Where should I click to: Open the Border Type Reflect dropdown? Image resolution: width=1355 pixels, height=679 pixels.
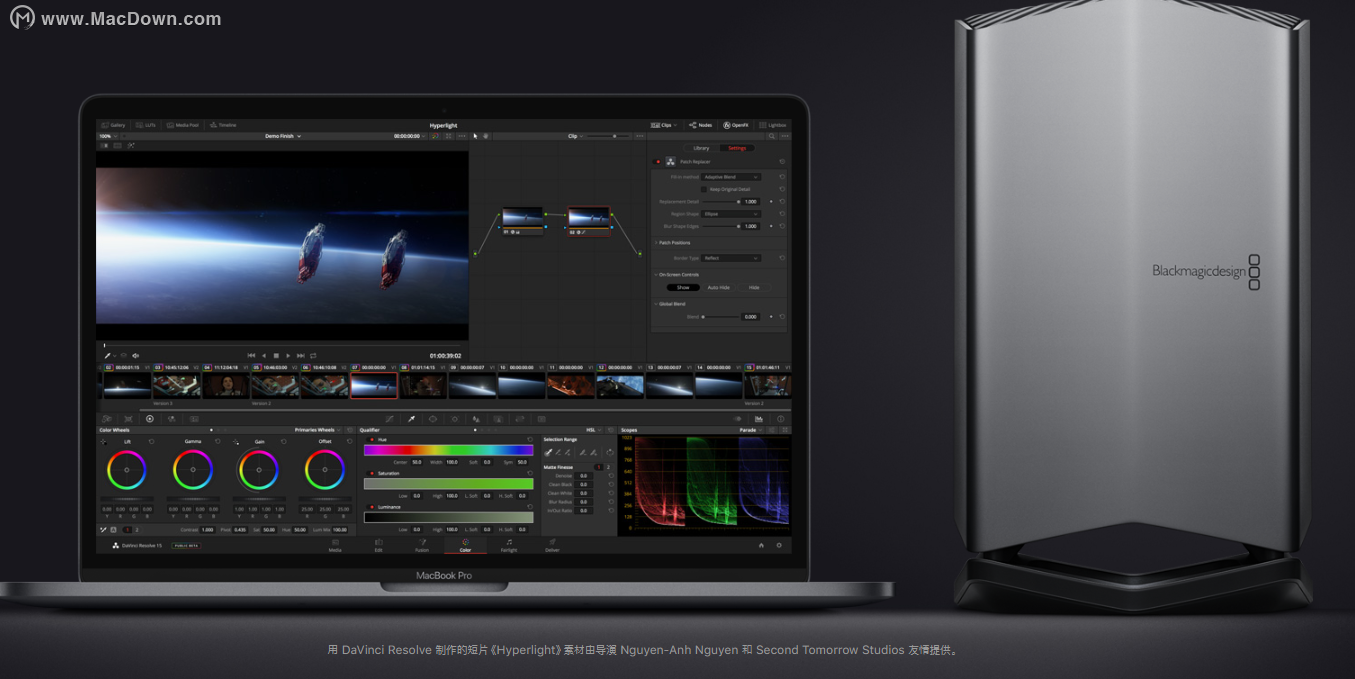(x=731, y=258)
